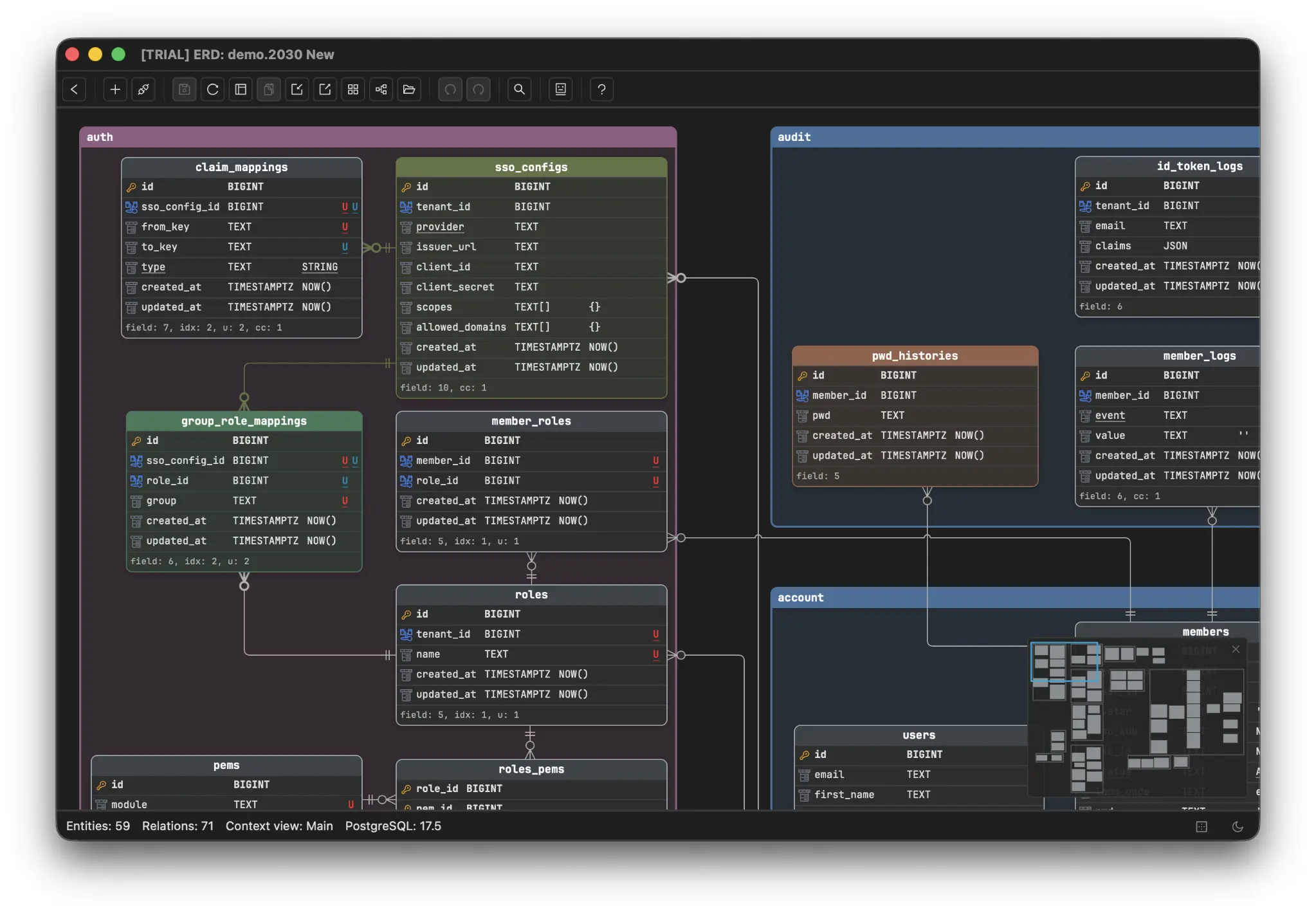Click the import arrow-in-box icon
The image size is (1316, 915).
pyautogui.click(x=297, y=89)
